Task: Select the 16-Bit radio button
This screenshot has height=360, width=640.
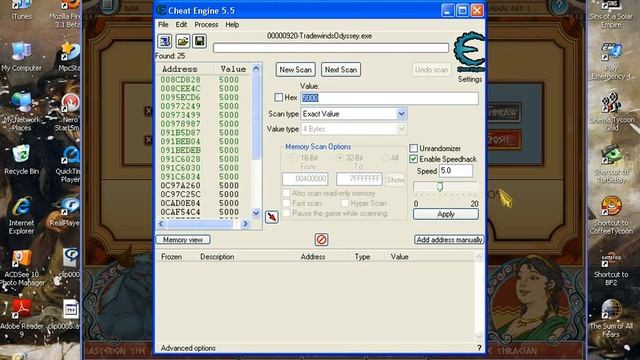Action: [294, 158]
